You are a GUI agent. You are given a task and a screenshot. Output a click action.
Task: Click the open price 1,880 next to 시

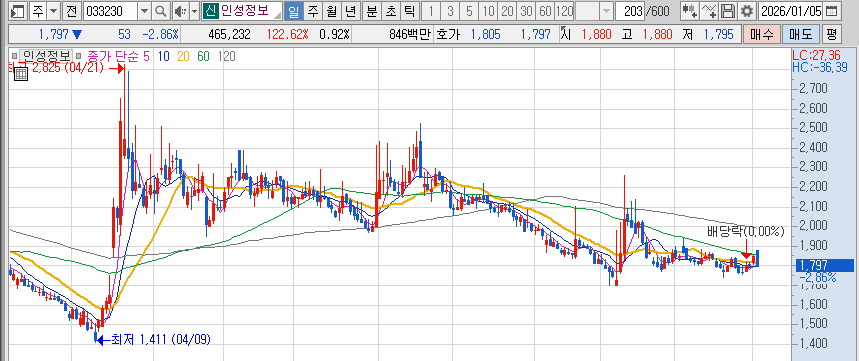[596, 35]
